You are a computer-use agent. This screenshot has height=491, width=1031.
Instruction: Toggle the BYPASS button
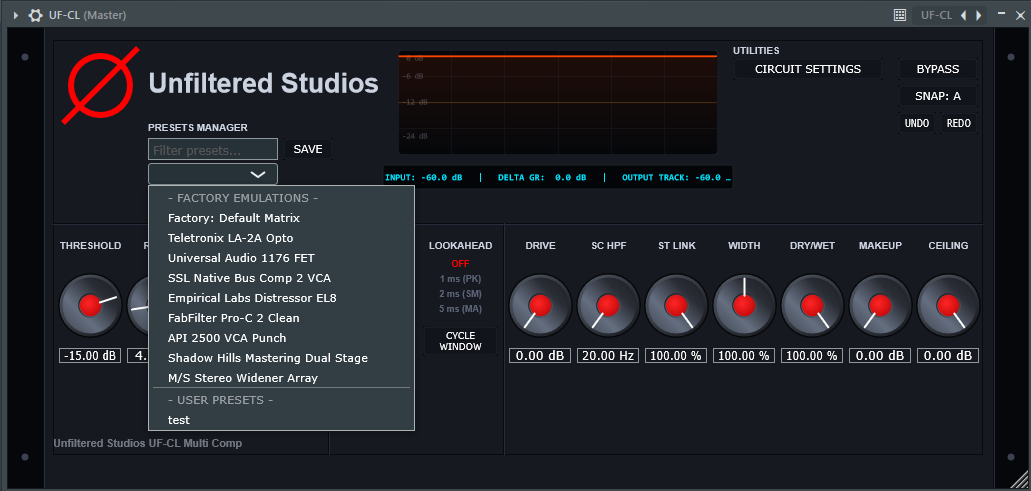pyautogui.click(x=938, y=69)
